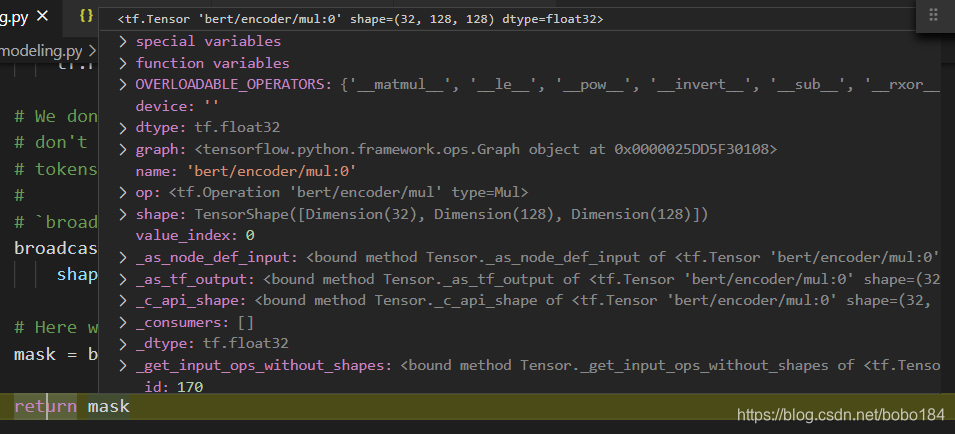The height and width of the screenshot is (434, 955).
Task: Expand the special variables group
Action: (123, 41)
